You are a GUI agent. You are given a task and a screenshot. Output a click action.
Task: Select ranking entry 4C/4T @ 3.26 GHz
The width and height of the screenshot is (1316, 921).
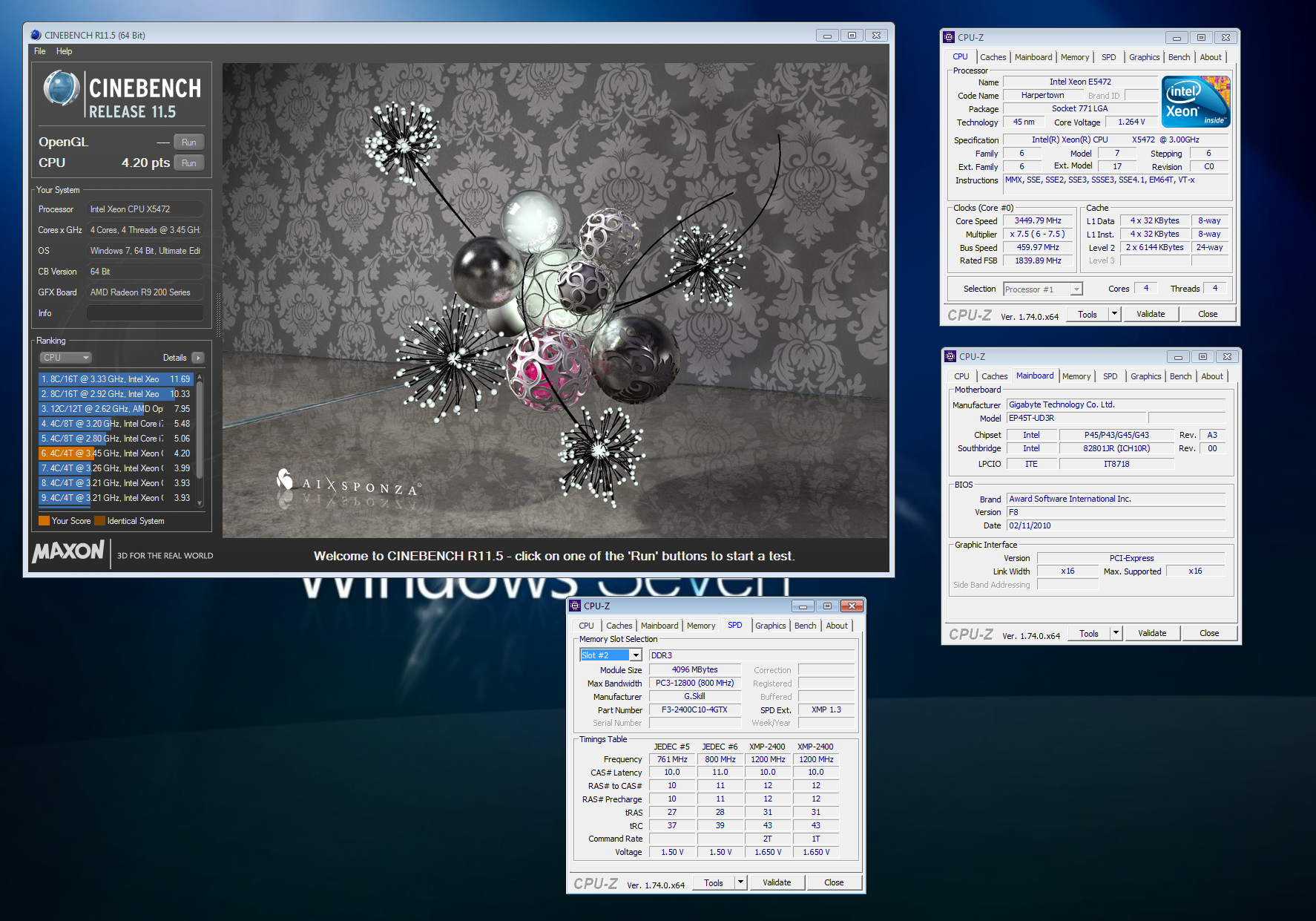pyautogui.click(x=116, y=468)
